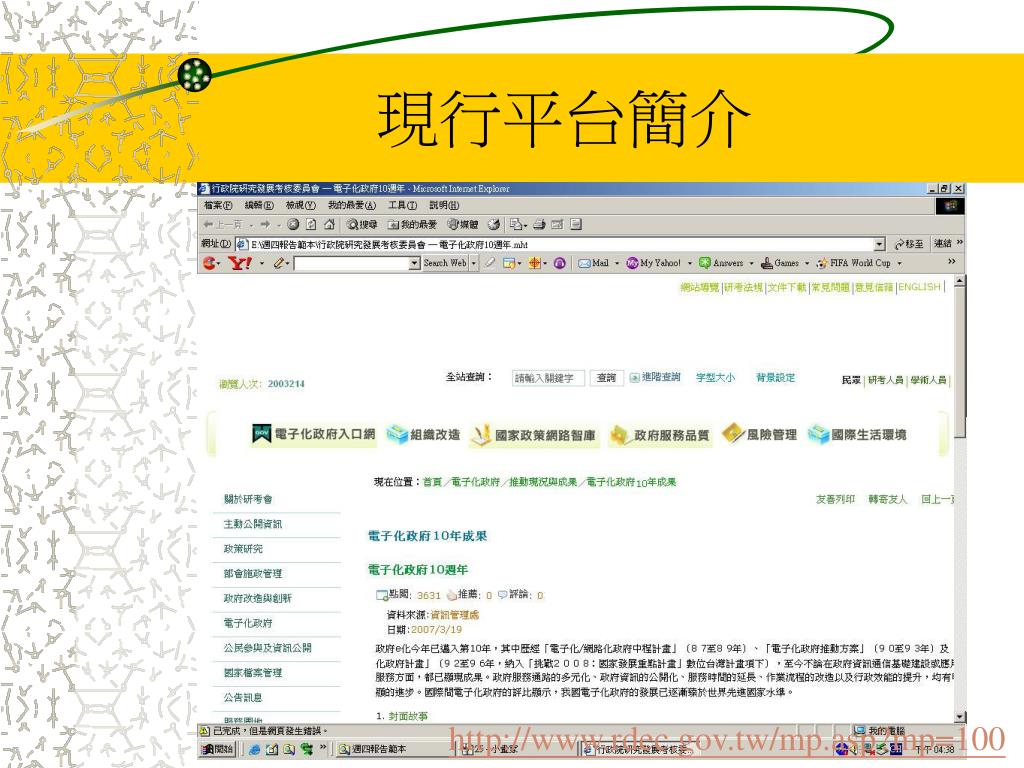
Task: Expand the Mail button dropdown arrow
Action: point(616,263)
